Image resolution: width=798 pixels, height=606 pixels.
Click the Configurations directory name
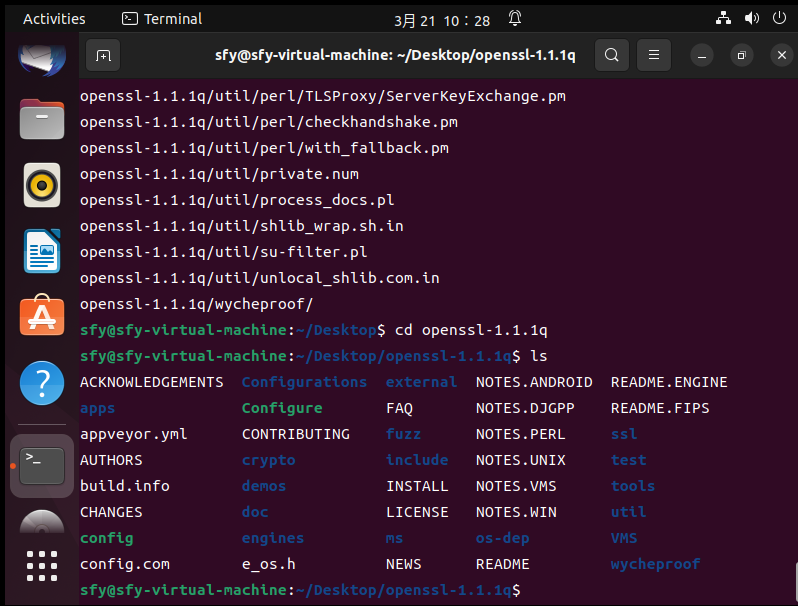pos(304,382)
